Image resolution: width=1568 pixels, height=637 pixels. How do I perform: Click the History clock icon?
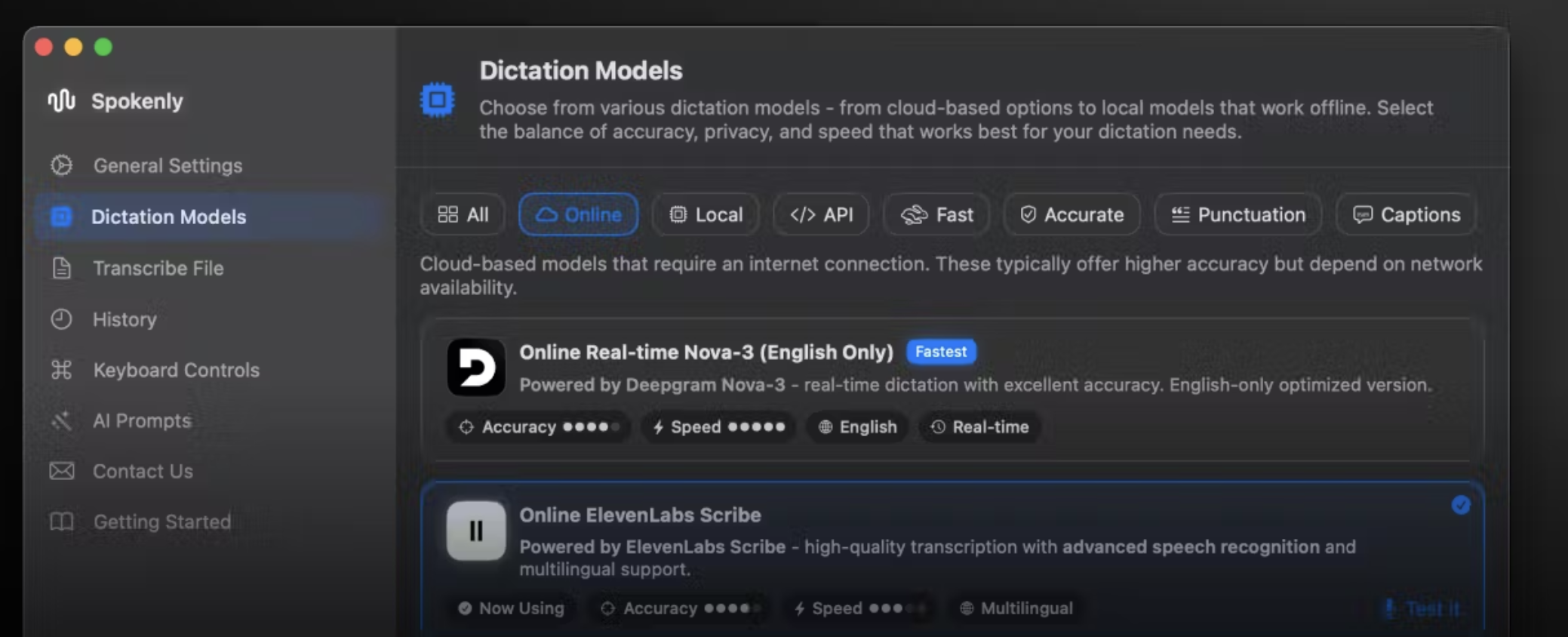tap(61, 319)
